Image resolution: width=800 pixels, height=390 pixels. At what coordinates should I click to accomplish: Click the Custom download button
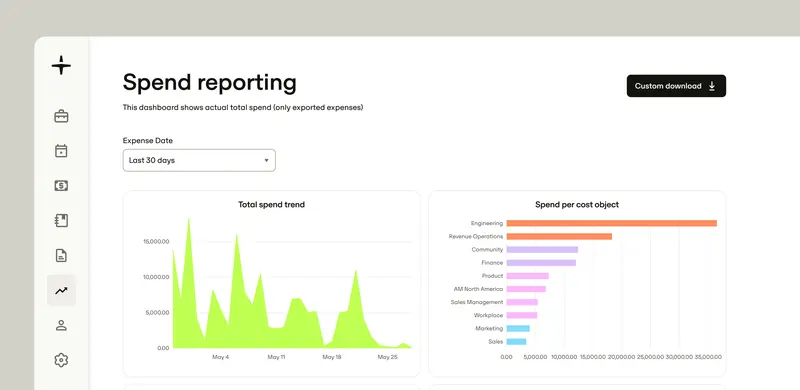coord(676,86)
